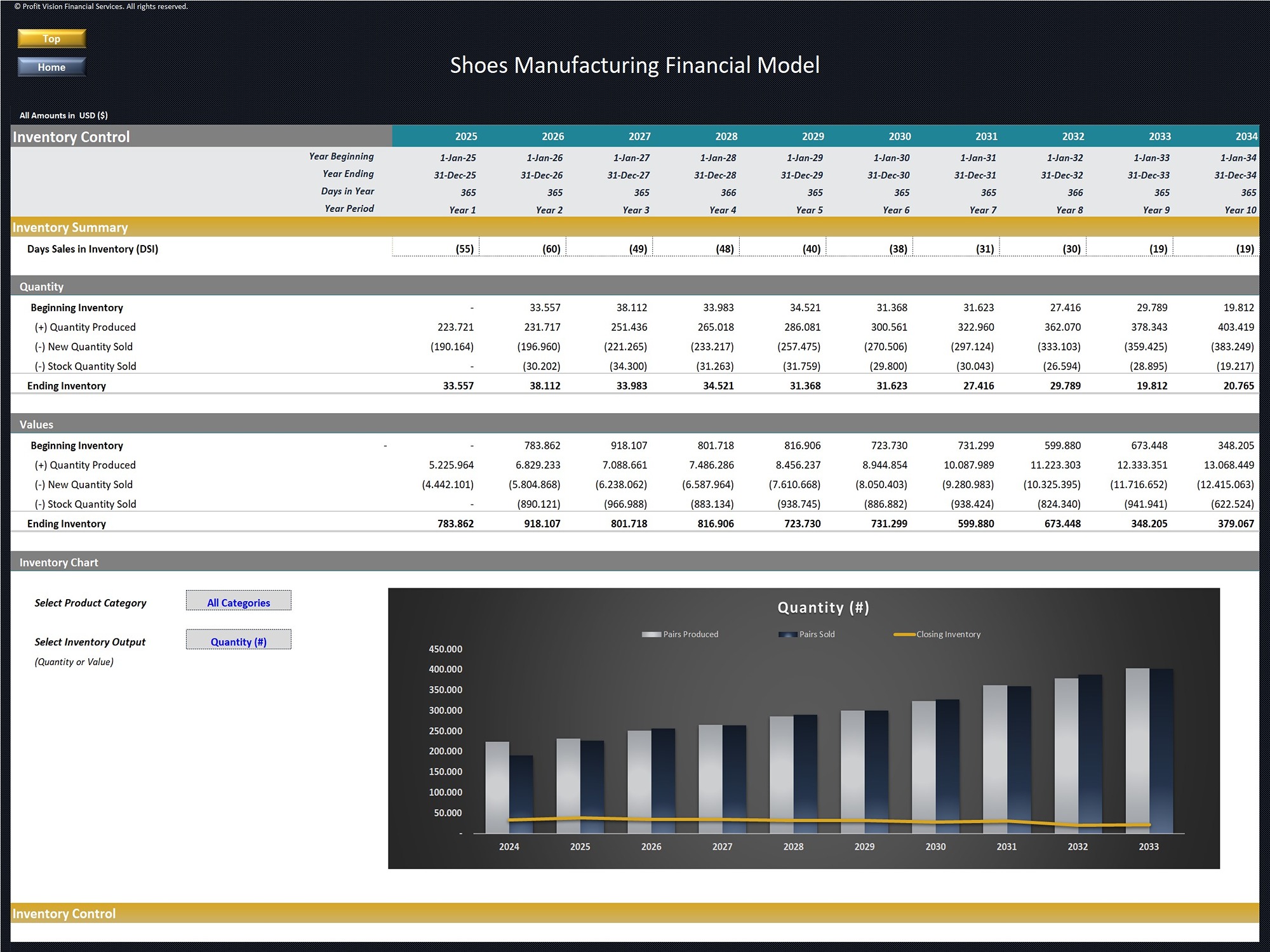Click the Inventory Chart section header
Screen dimensions: 1270x952
[x=58, y=562]
